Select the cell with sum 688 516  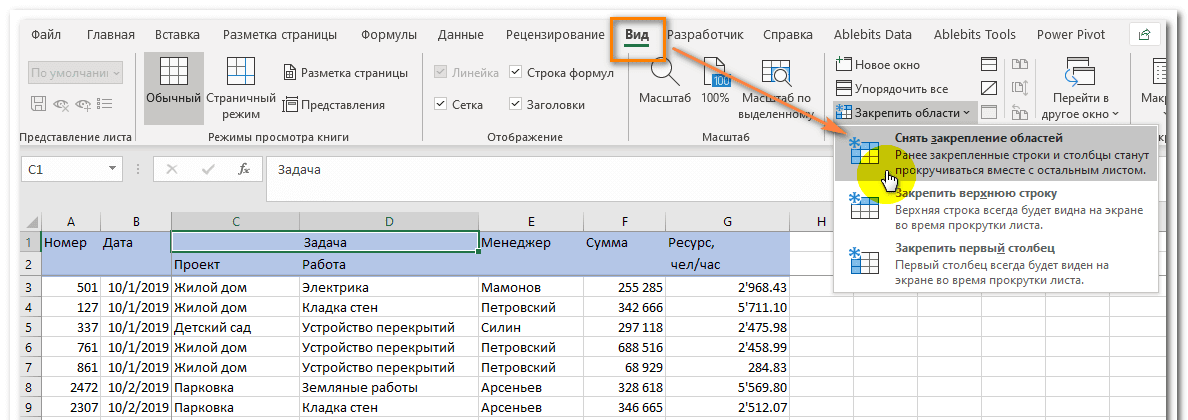click(x=624, y=347)
